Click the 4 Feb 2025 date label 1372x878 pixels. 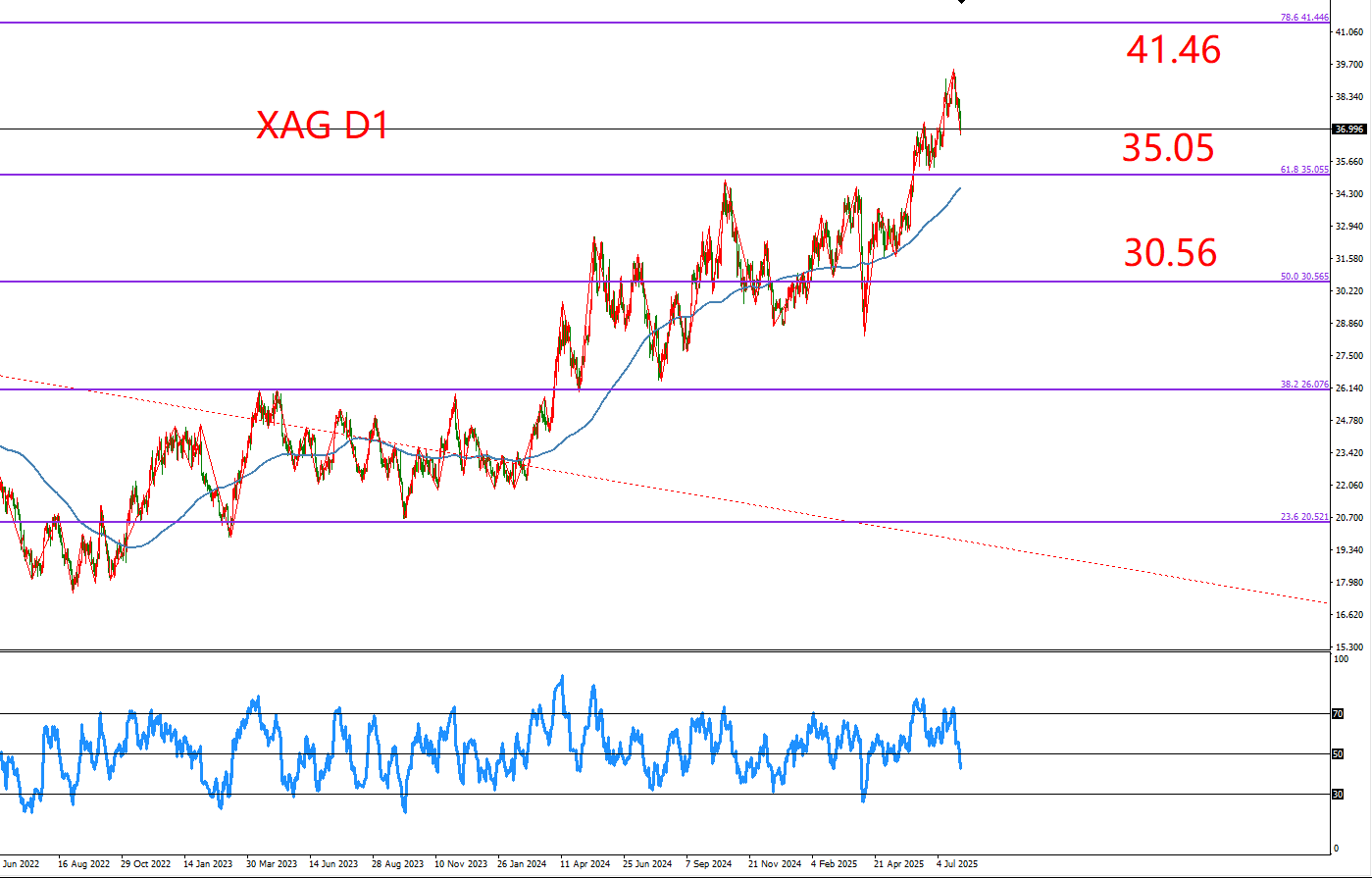835,865
